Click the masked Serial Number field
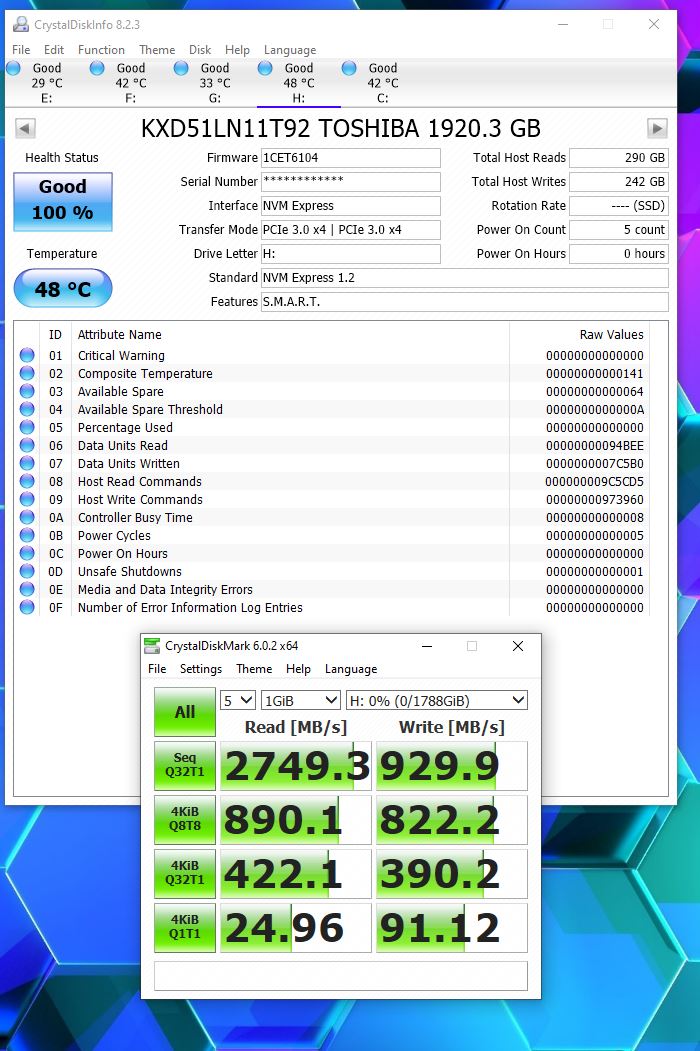 351,182
